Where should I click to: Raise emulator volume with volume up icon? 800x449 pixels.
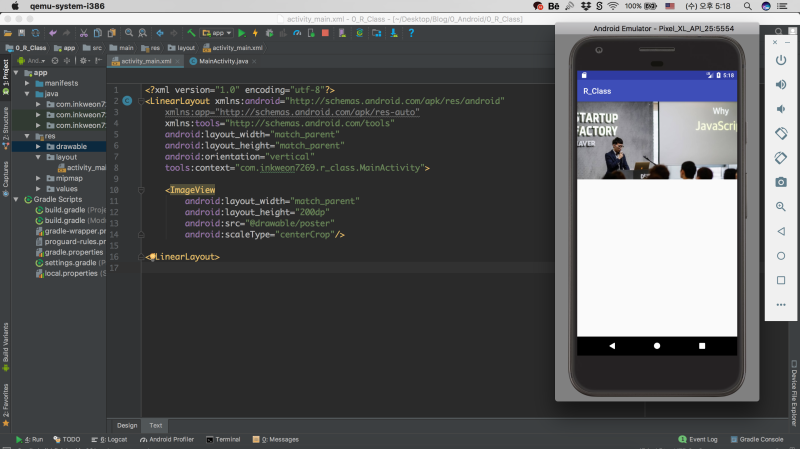coord(781,85)
